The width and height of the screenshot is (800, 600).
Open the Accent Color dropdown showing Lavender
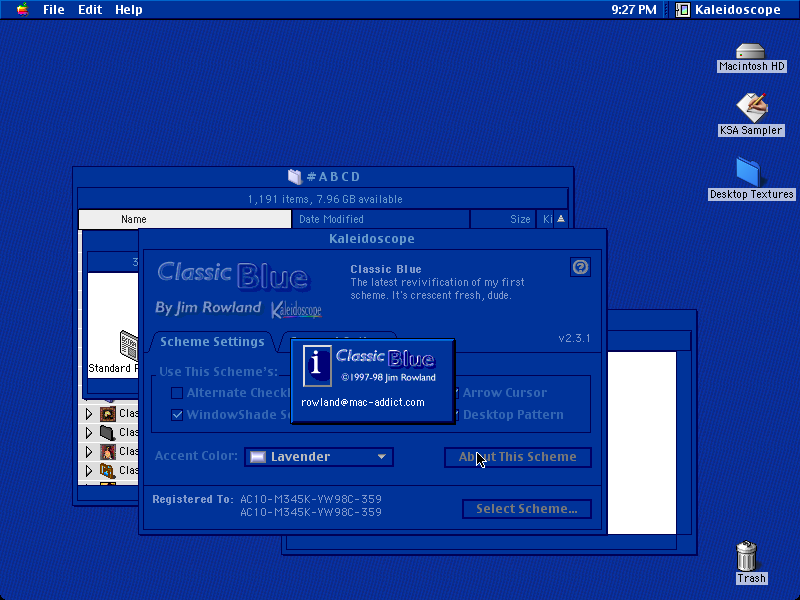point(319,457)
